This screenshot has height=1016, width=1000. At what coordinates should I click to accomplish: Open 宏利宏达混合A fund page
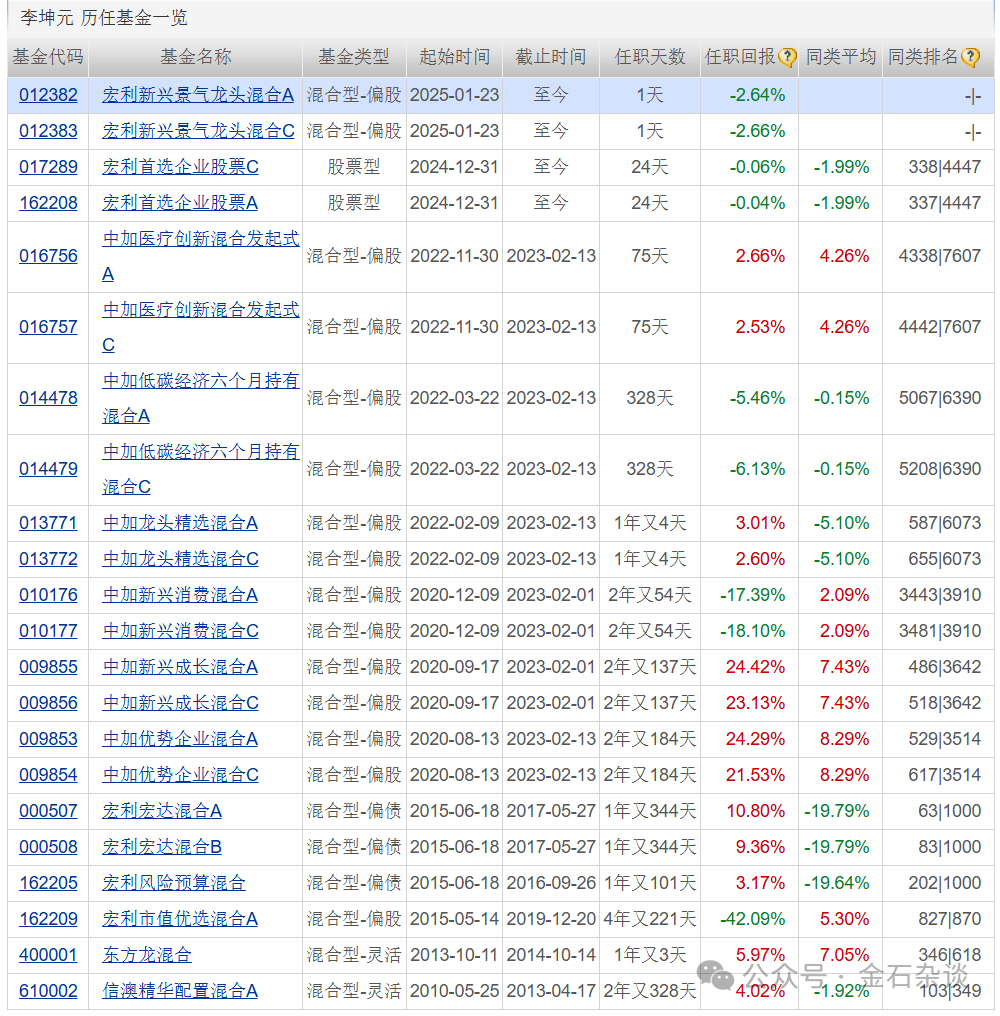(162, 811)
